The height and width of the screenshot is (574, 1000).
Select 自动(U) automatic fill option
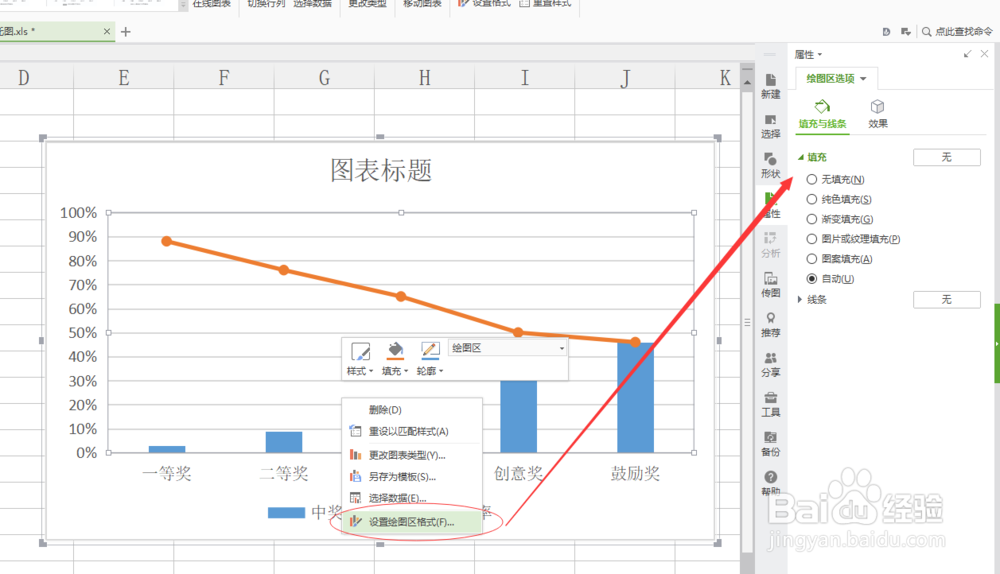830,279
